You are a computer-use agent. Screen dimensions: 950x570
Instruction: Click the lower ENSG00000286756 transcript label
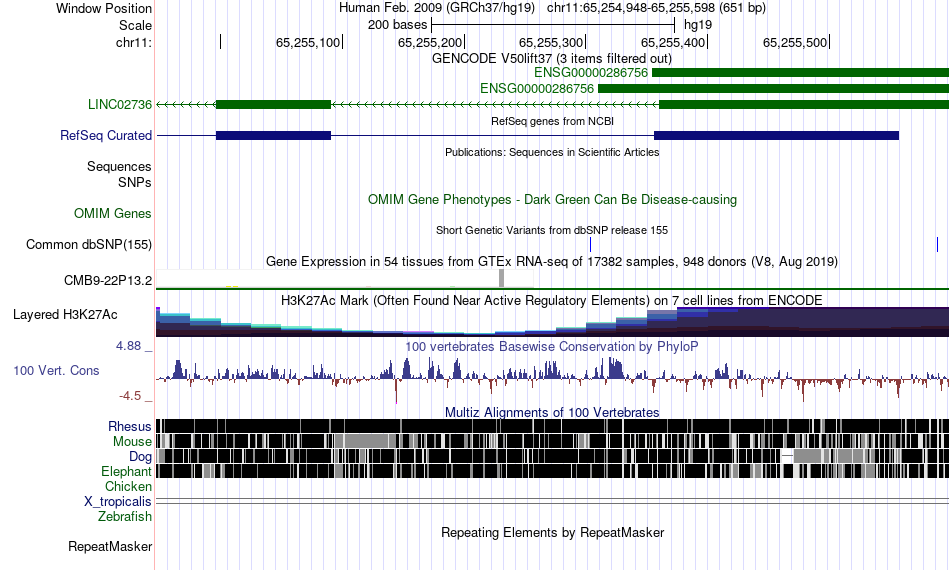(x=537, y=88)
